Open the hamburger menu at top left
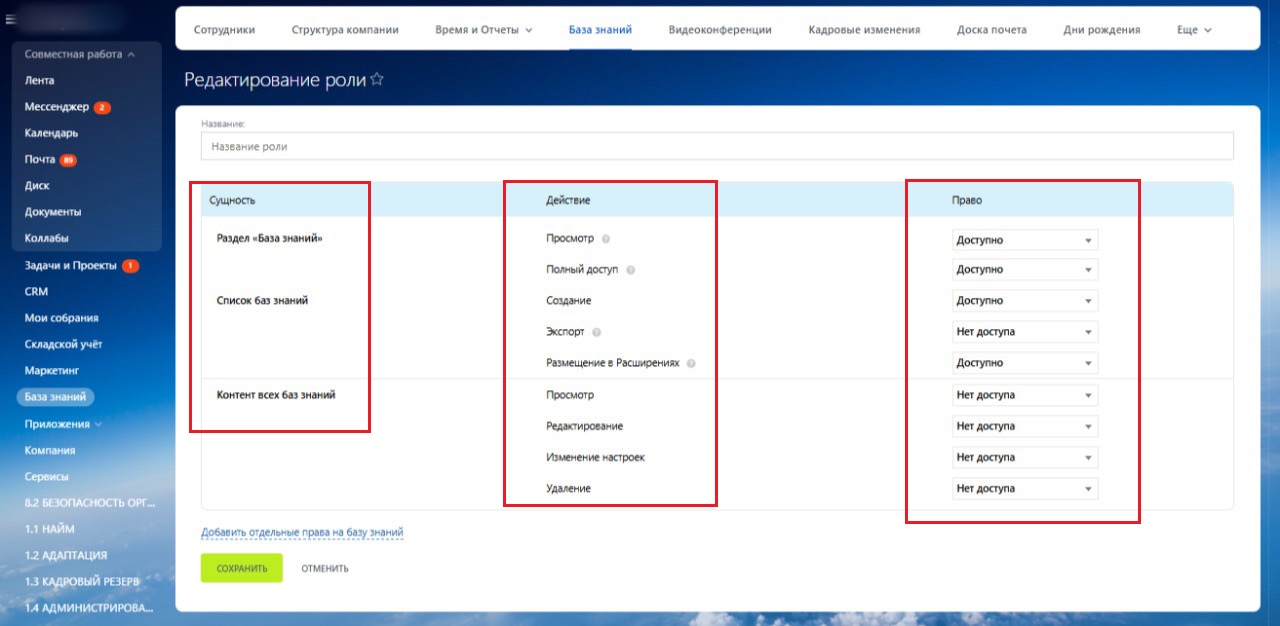This screenshot has width=1280, height=626. pyautogui.click(x=9, y=20)
